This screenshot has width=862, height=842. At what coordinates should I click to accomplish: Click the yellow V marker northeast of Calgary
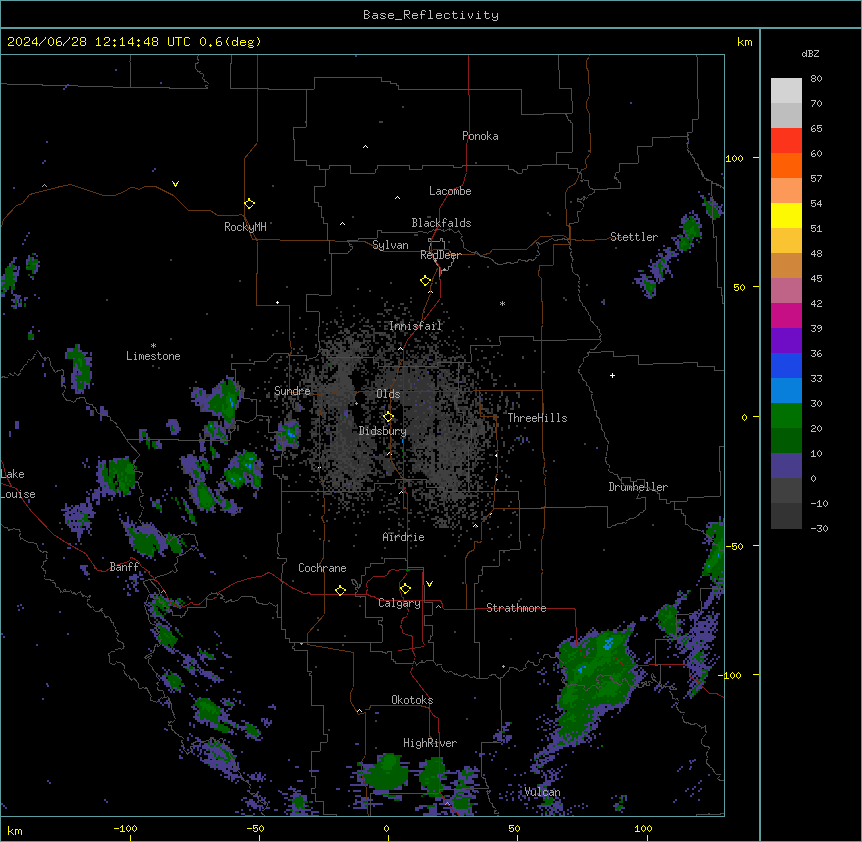click(x=429, y=584)
